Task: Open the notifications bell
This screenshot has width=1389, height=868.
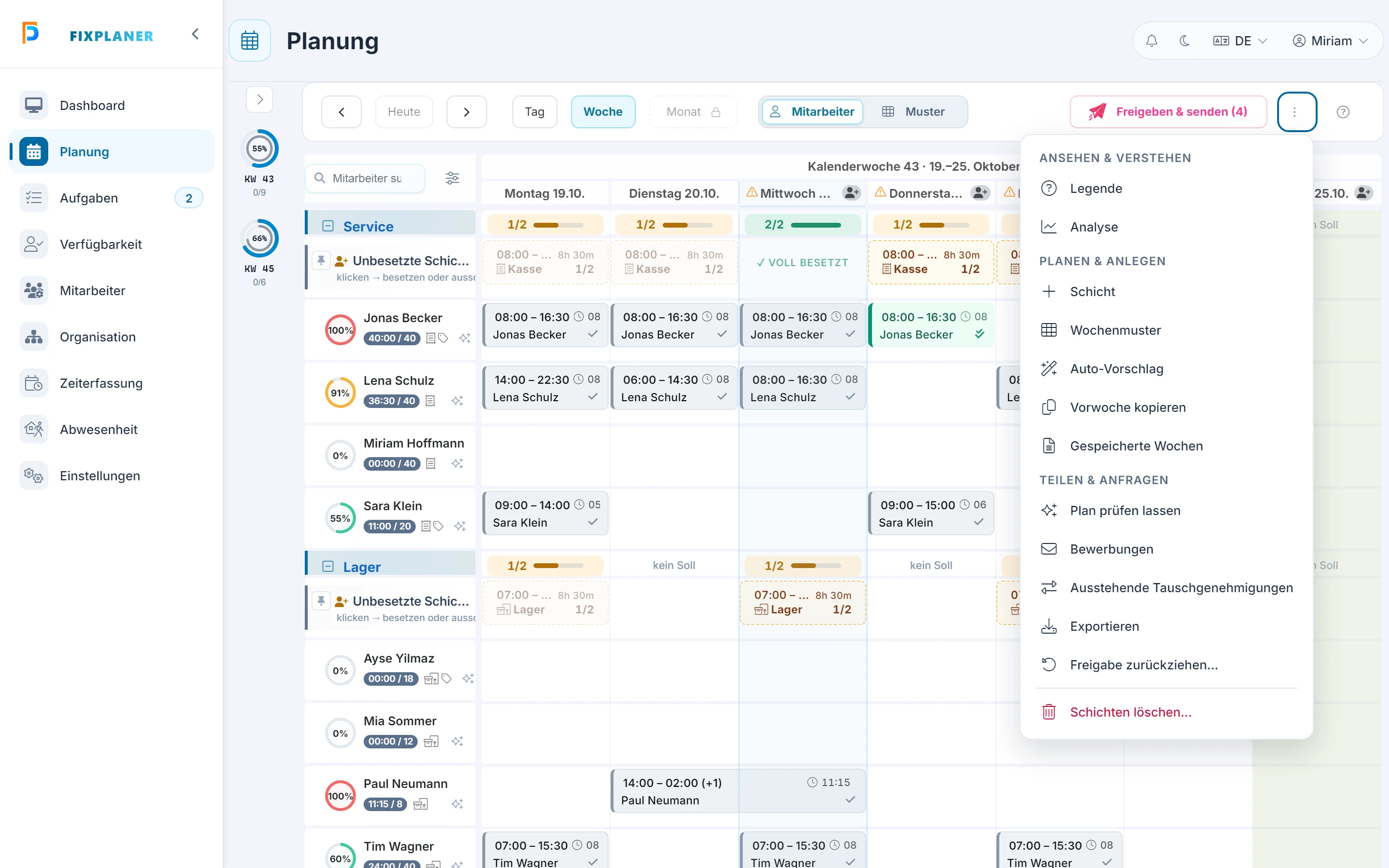Action: (1151, 41)
